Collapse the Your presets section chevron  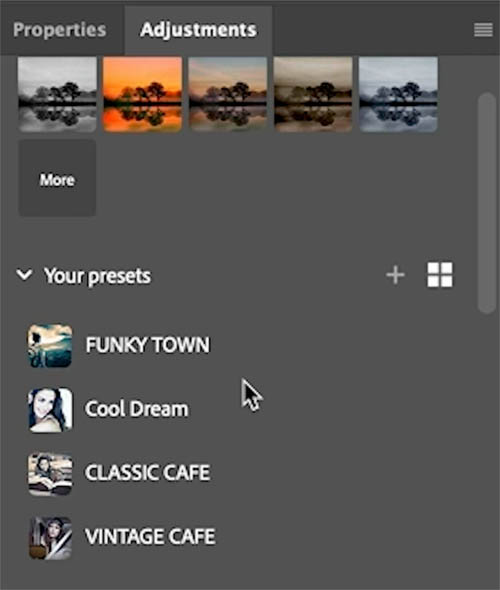pos(24,274)
